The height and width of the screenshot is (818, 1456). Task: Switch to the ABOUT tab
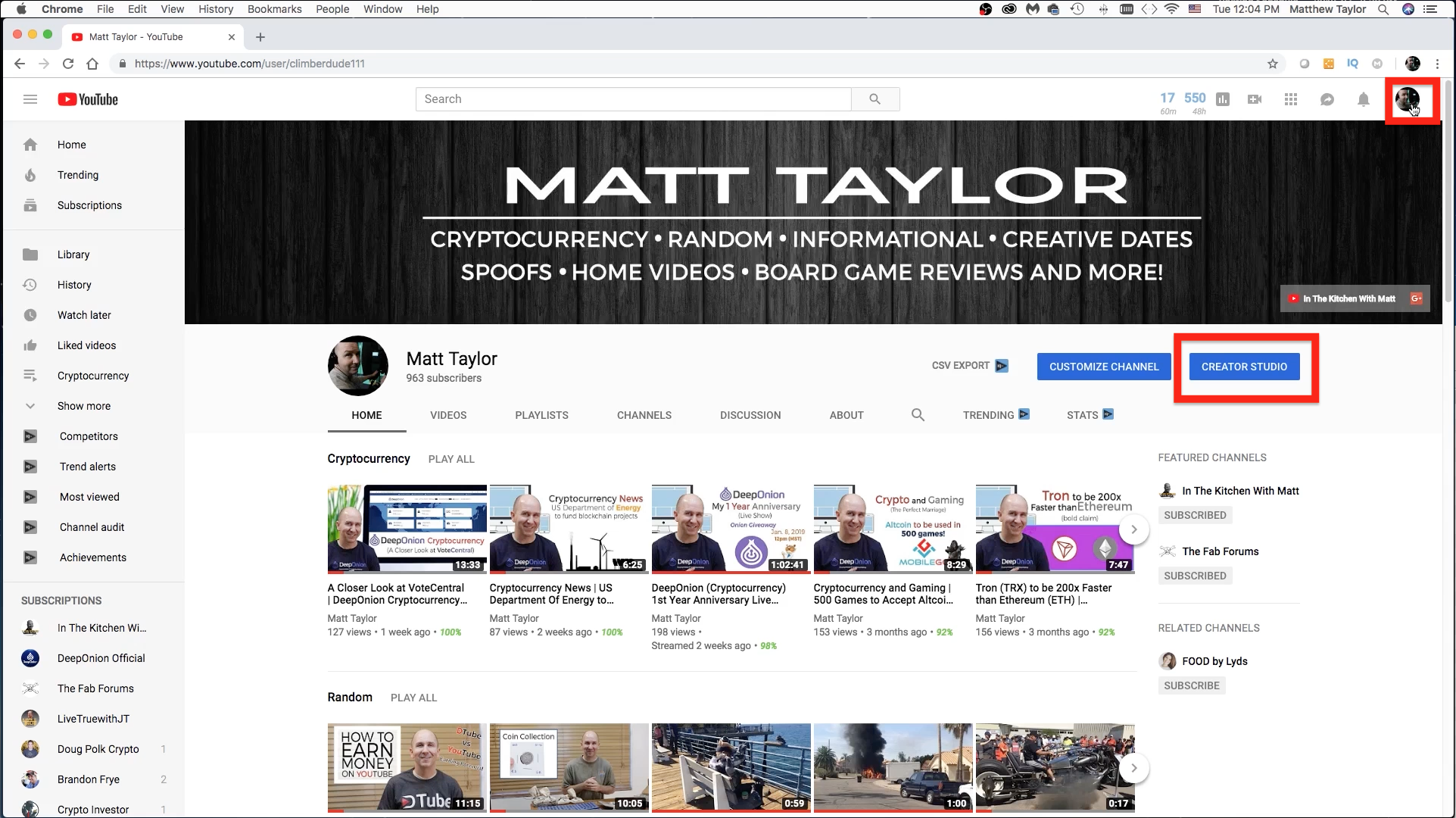click(x=846, y=415)
